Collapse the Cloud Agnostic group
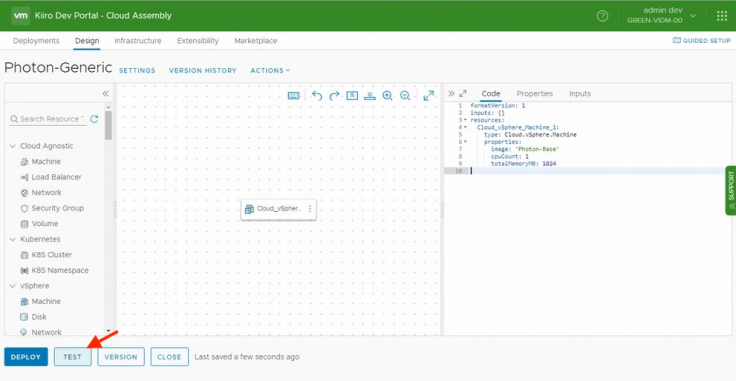 click(13, 146)
